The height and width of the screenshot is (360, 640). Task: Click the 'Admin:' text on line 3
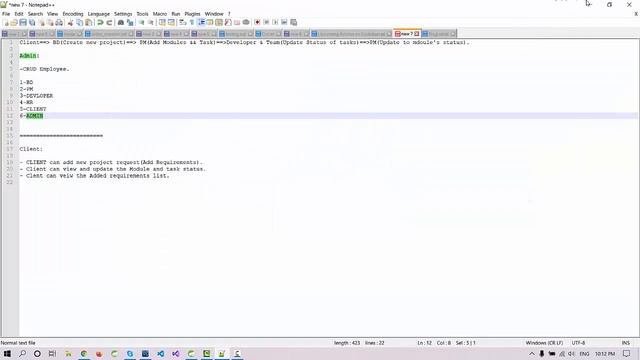pyautogui.click(x=29, y=56)
